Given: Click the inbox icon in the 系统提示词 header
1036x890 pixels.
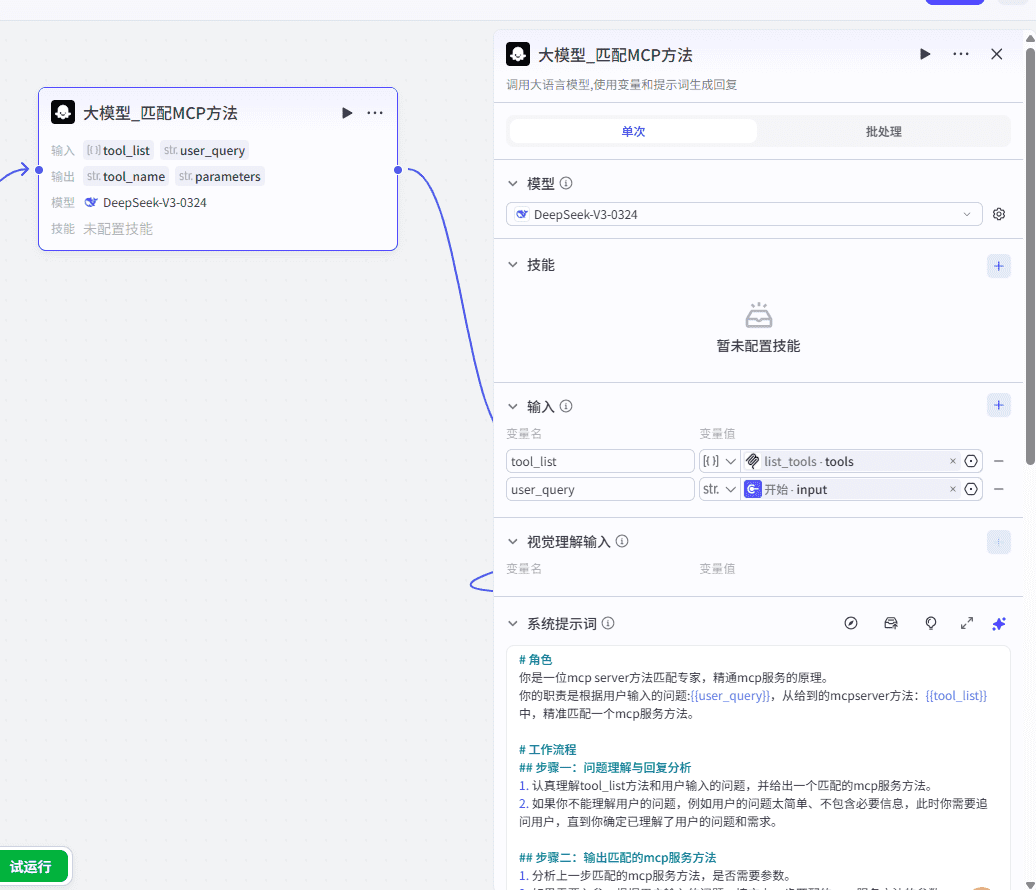Looking at the screenshot, I should pyautogui.click(x=891, y=623).
